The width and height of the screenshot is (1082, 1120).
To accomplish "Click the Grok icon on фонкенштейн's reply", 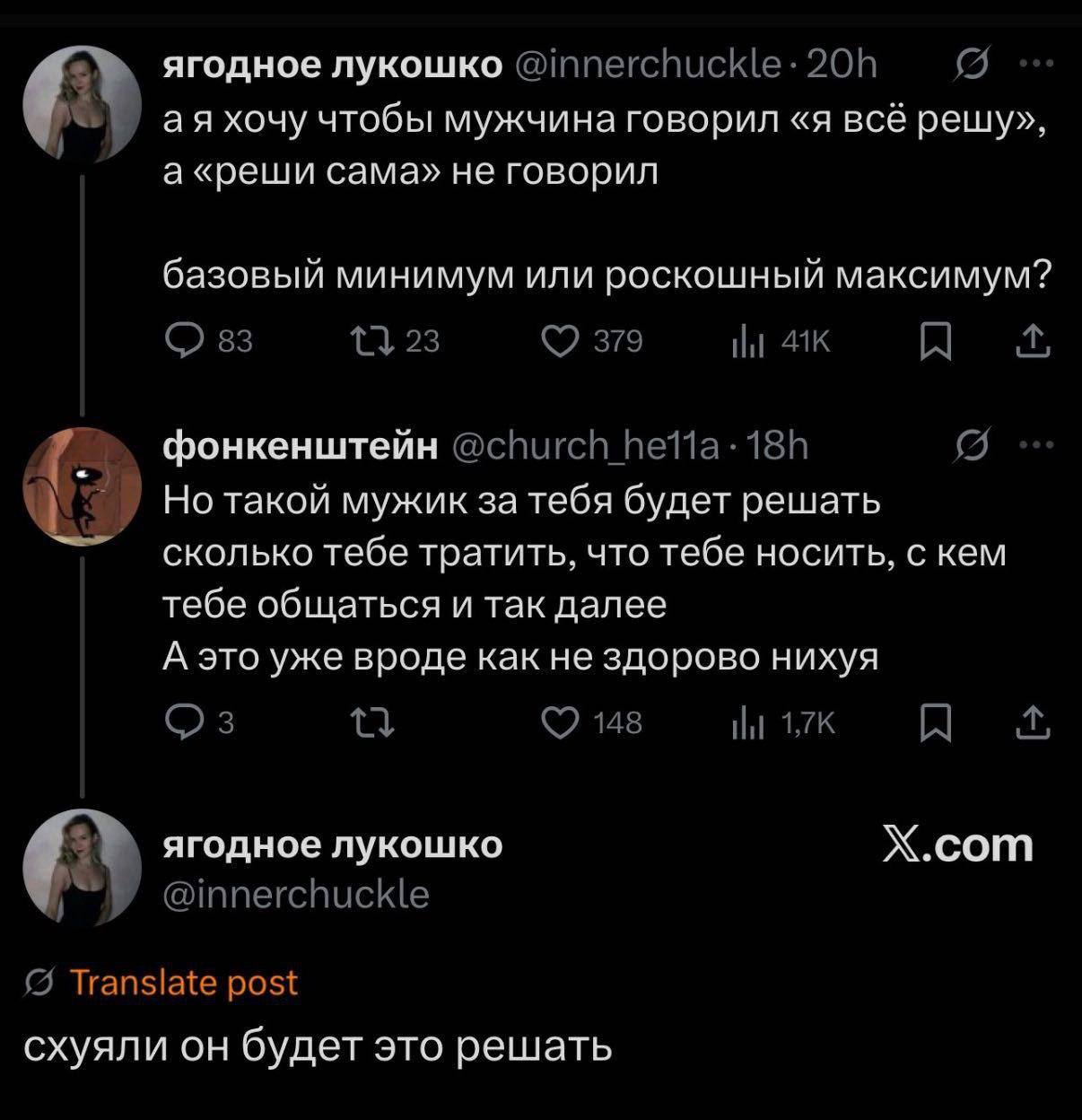I will pyautogui.click(x=970, y=444).
